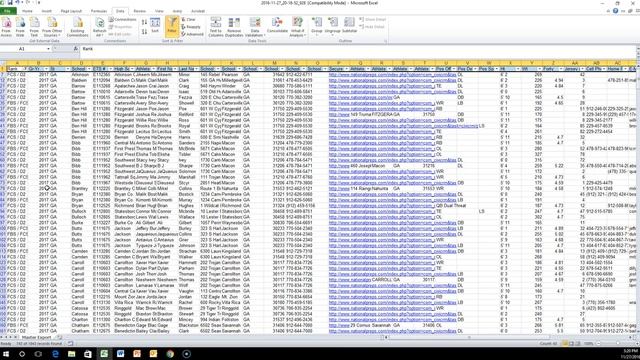The height and width of the screenshot is (360, 640).
Task: Sort Z to A descending
Action: click(x=144, y=31)
